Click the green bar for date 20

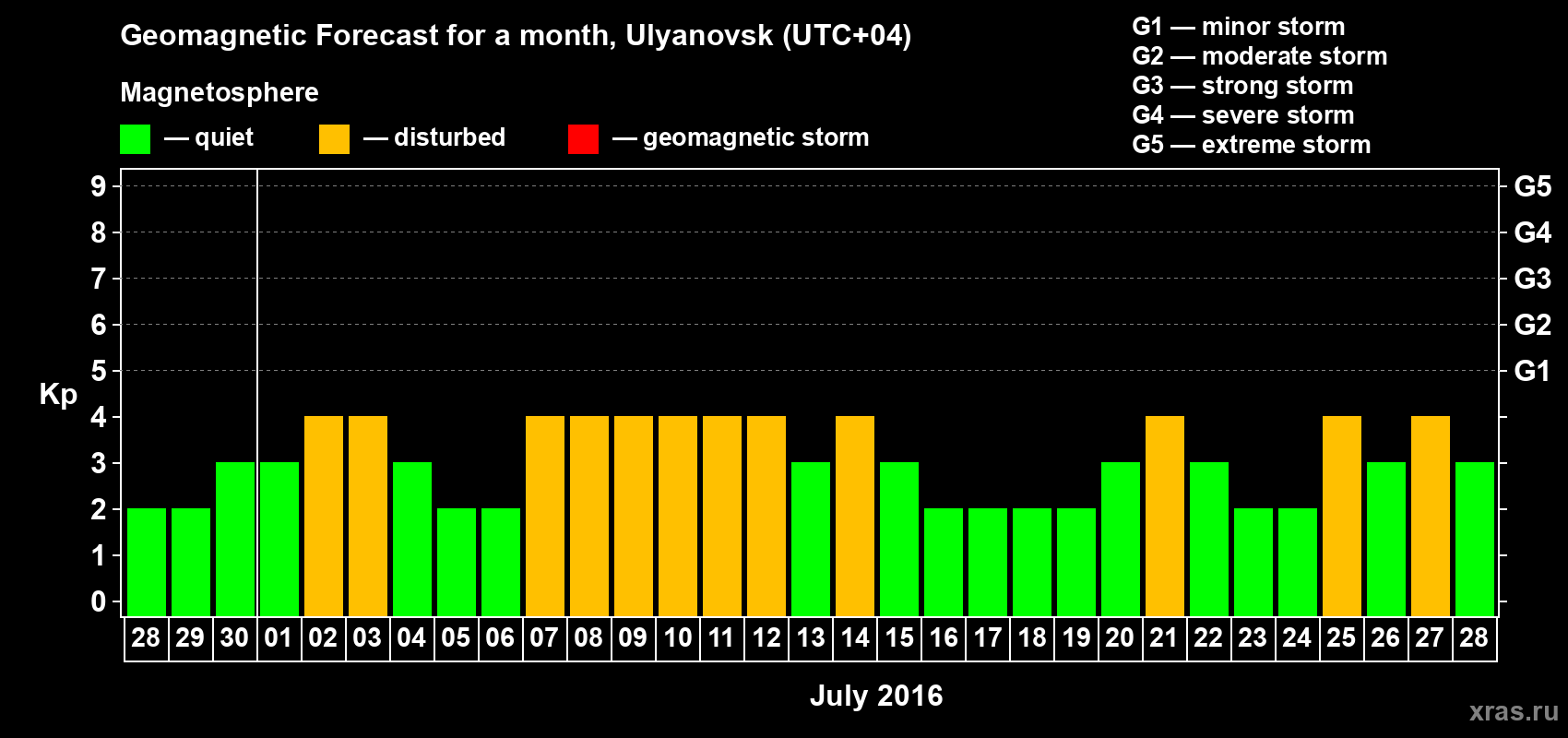click(1121, 539)
